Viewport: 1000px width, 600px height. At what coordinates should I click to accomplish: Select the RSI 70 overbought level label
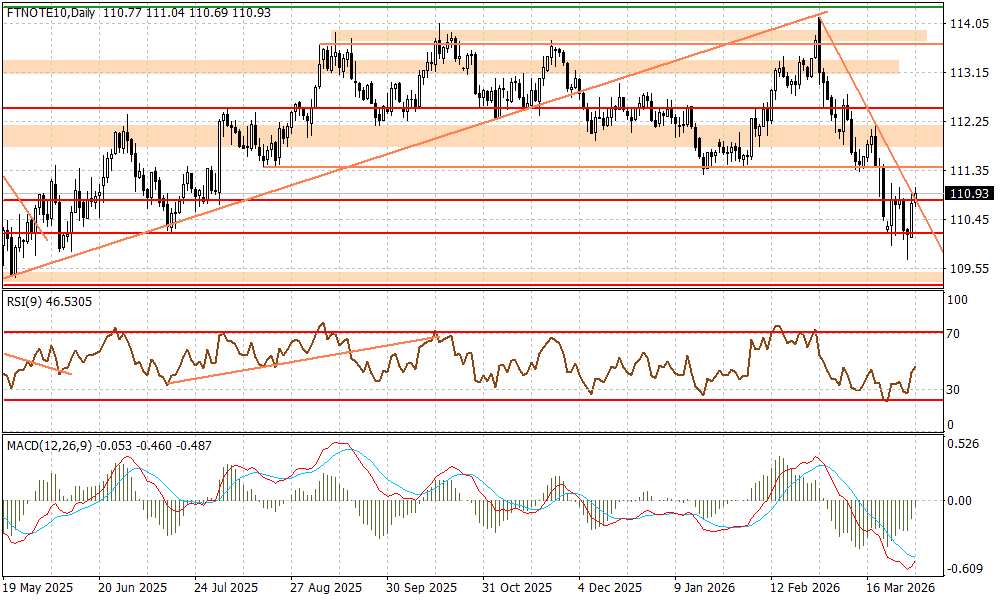956,334
